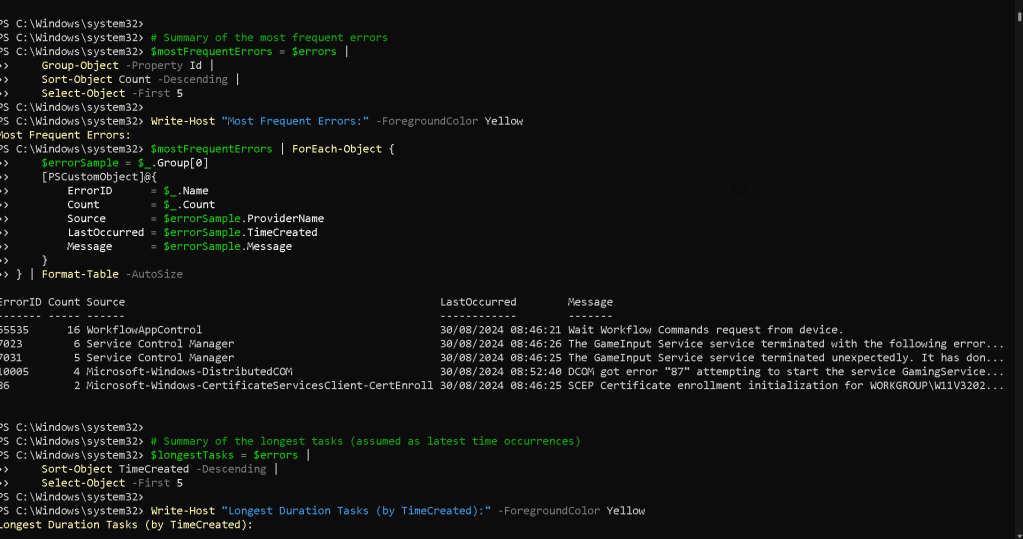1023x539 pixels.
Task: Click the "$longestTasks" variable
Action: pos(192,455)
